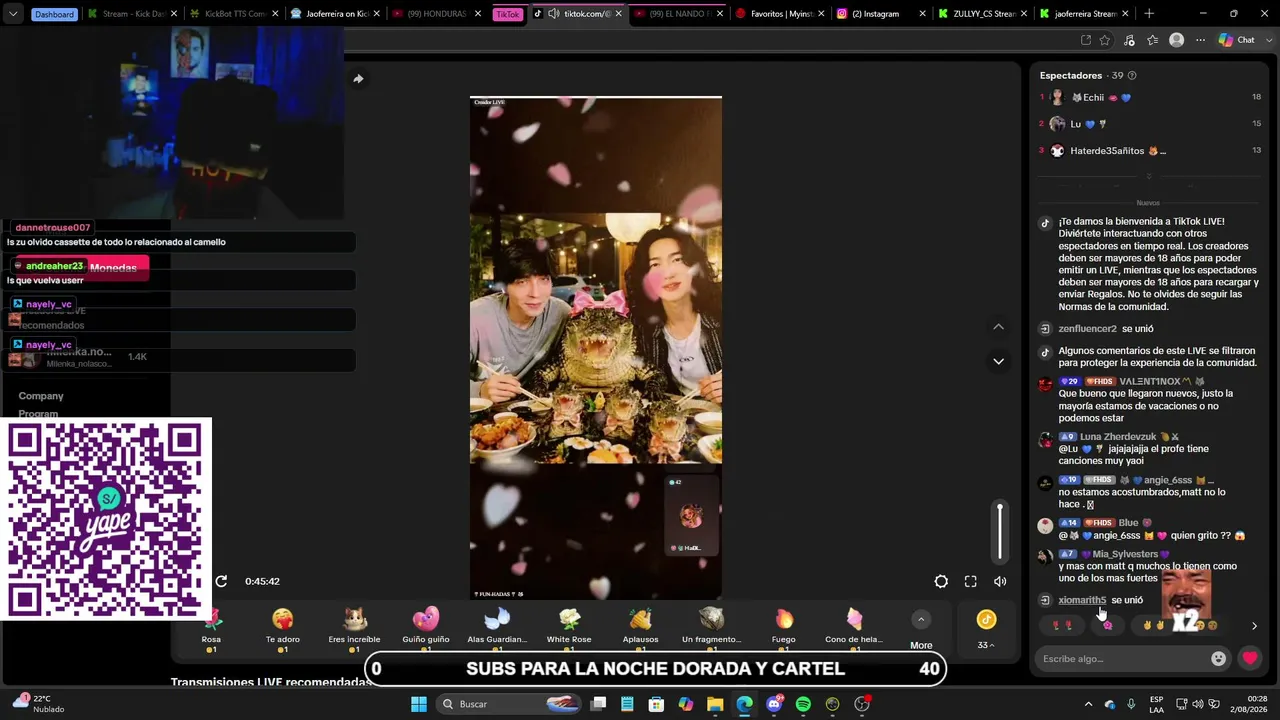This screenshot has height=720, width=1280.
Task: Select the Dashboard tab group label
Action: click(54, 14)
